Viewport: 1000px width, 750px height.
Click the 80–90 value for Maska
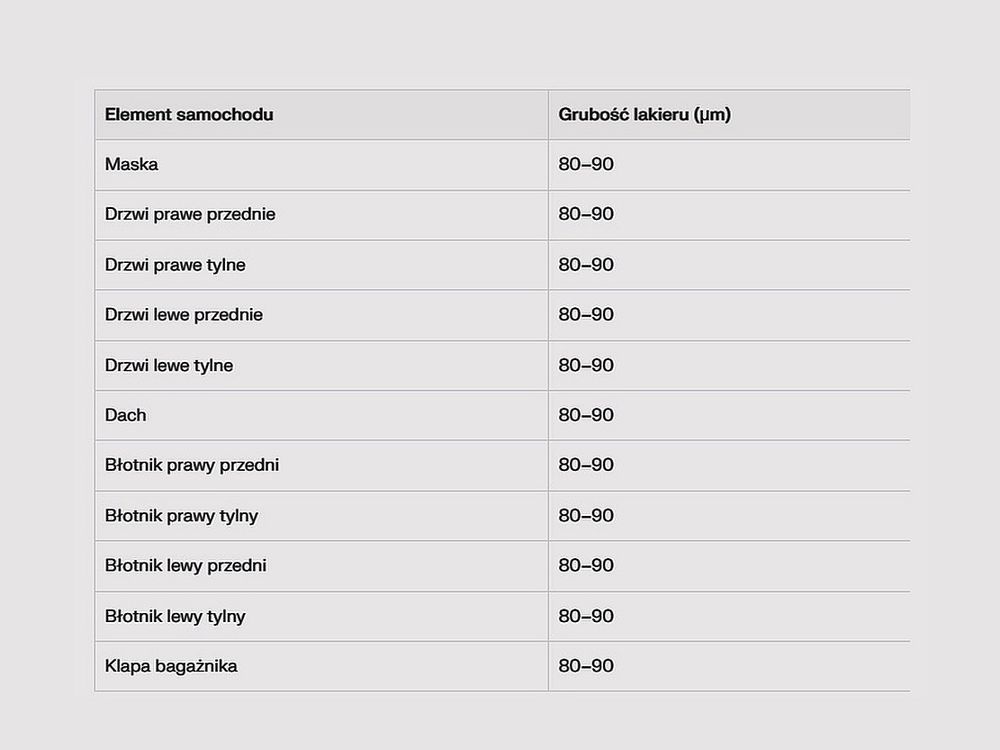pyautogui.click(x=585, y=165)
